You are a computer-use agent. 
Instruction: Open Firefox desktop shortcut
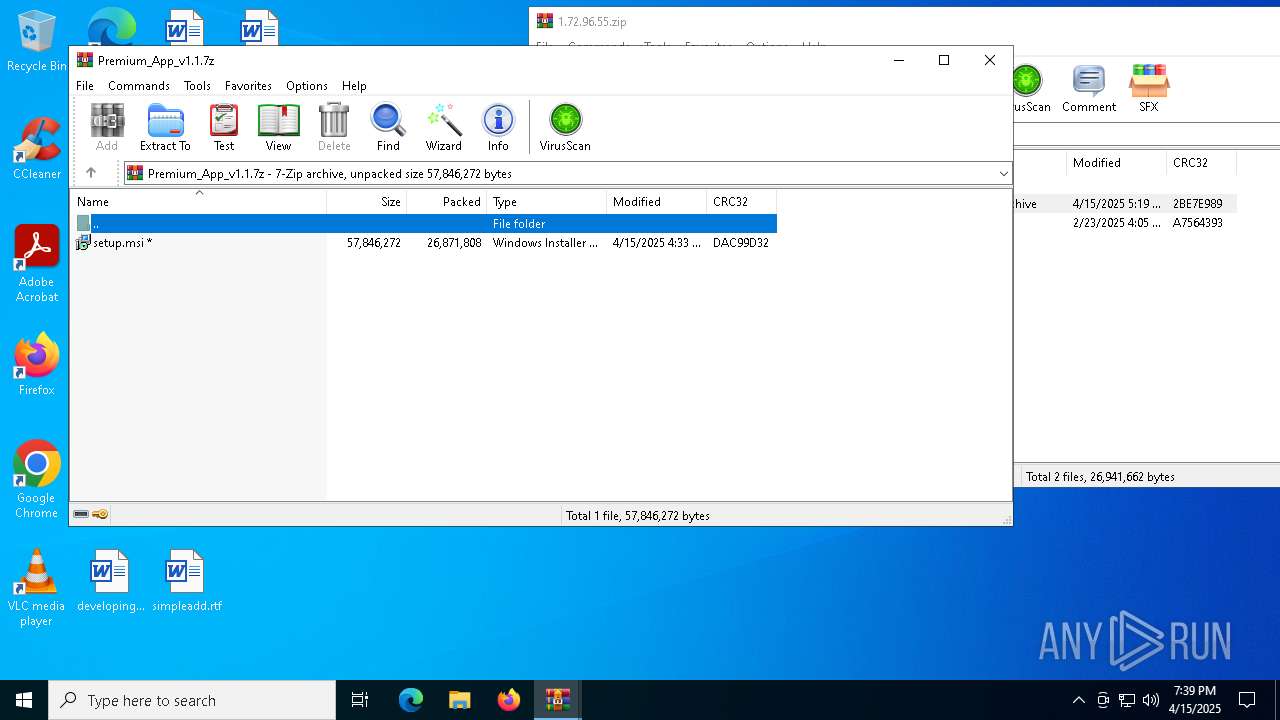pos(37,365)
